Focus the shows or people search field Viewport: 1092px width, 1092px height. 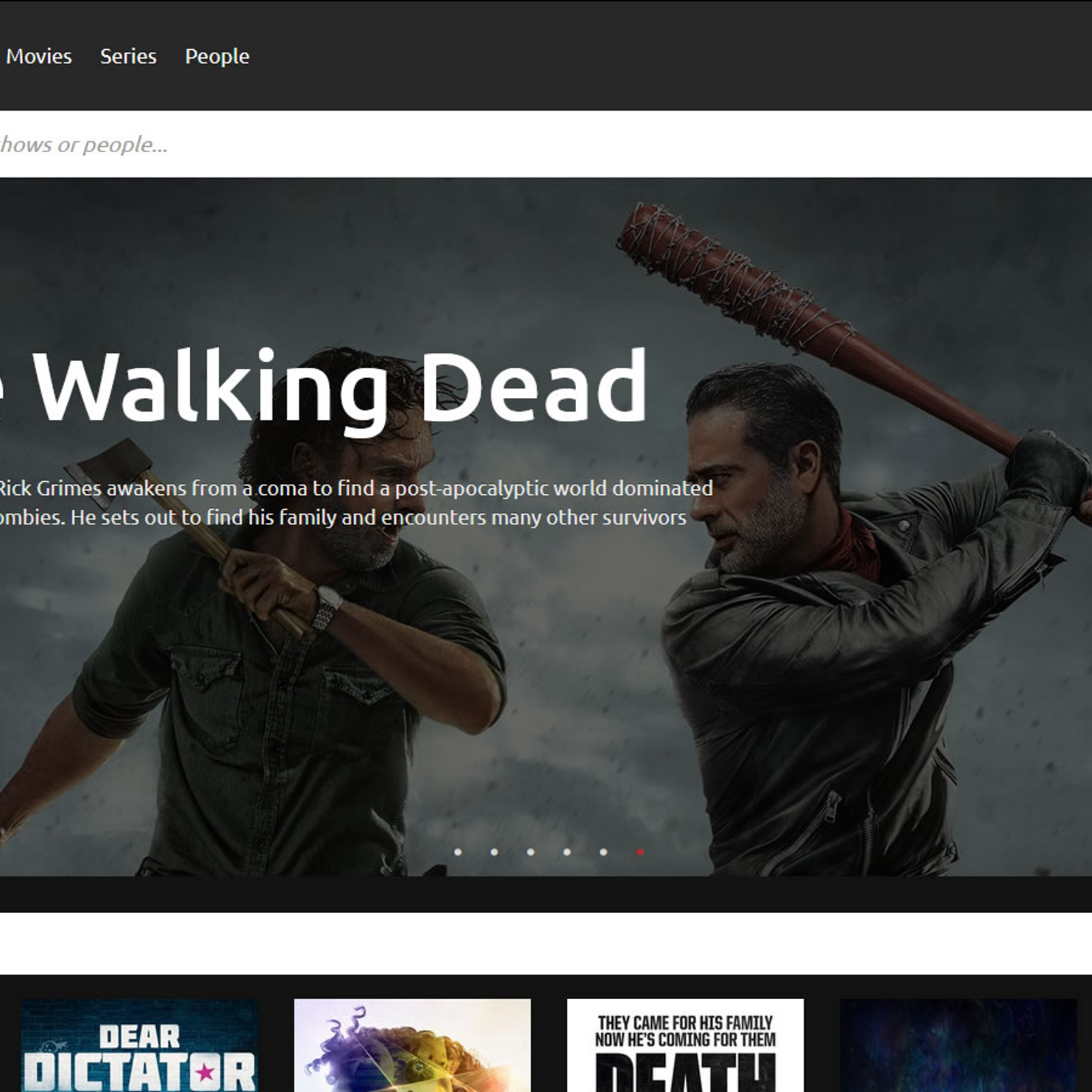tap(546, 144)
